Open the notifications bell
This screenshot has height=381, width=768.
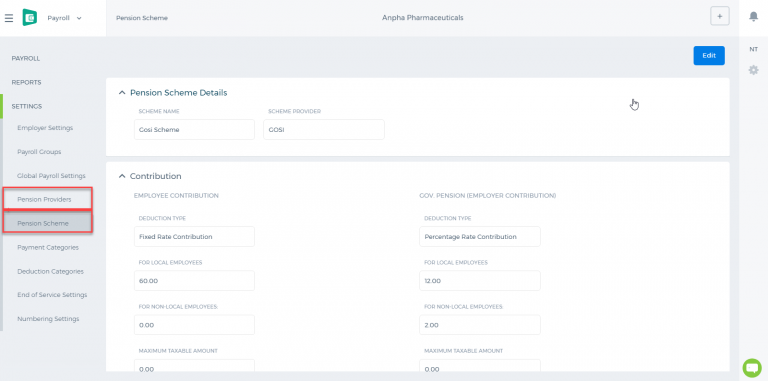coord(753,17)
